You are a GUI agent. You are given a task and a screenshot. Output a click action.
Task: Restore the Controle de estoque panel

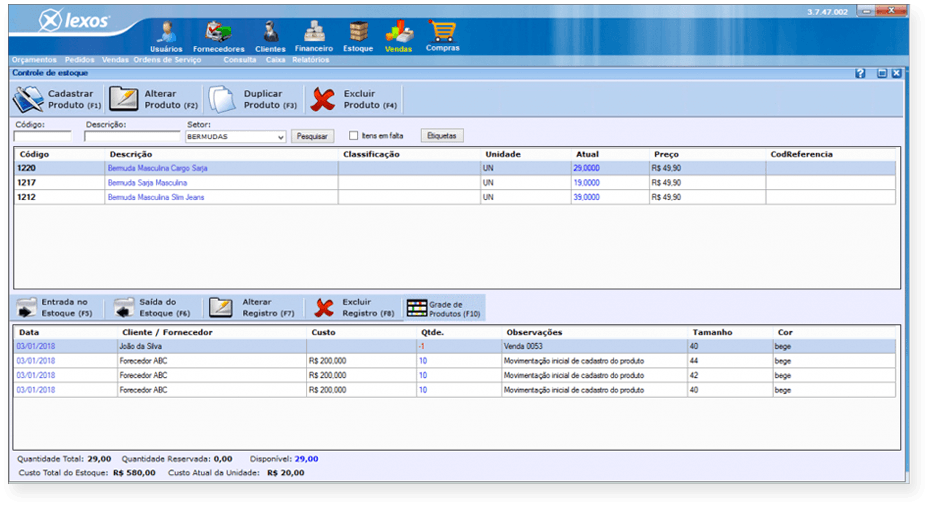point(882,73)
